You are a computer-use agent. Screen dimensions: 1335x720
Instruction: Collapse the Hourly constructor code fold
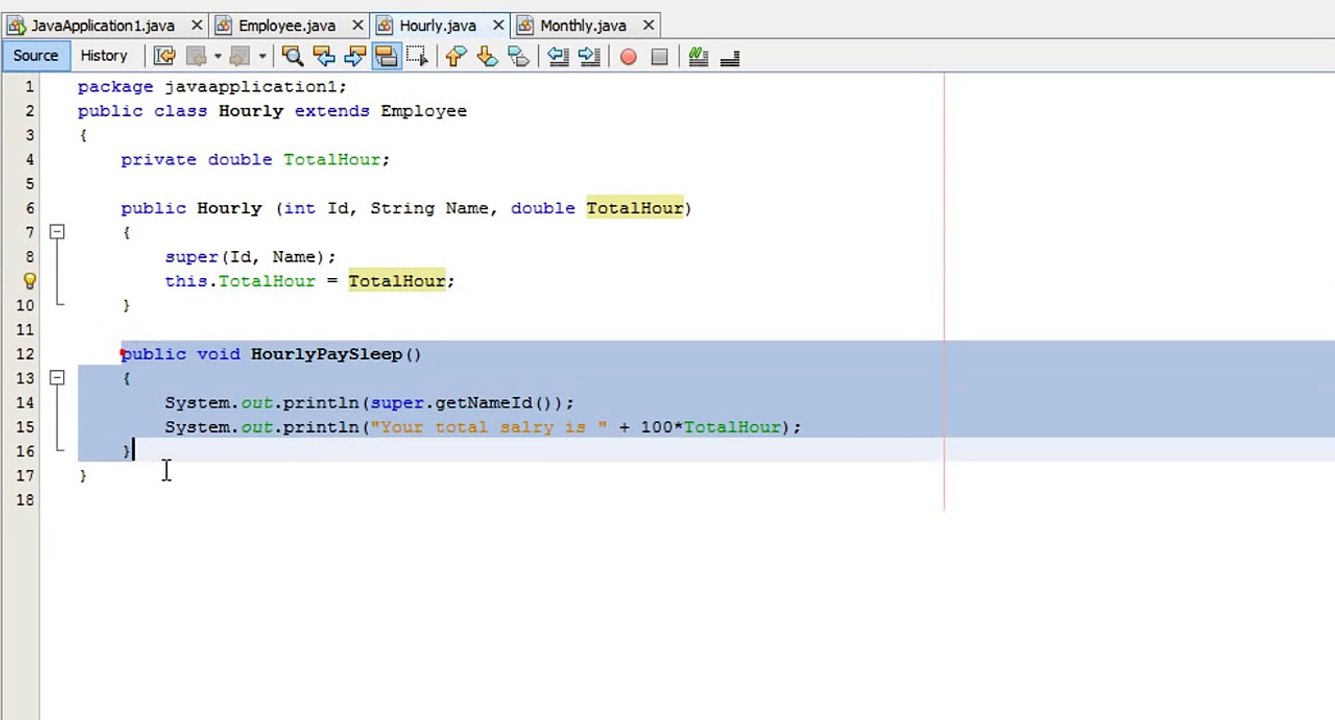coord(57,232)
